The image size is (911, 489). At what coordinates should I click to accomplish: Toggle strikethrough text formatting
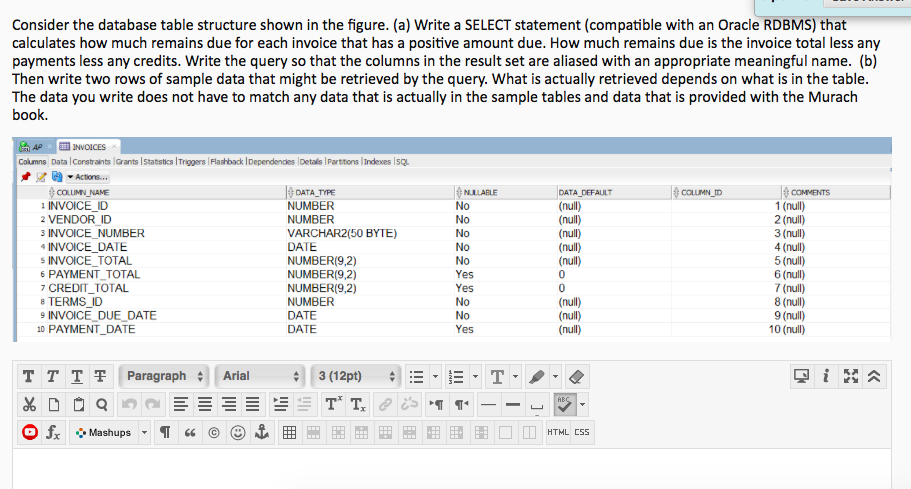(101, 376)
